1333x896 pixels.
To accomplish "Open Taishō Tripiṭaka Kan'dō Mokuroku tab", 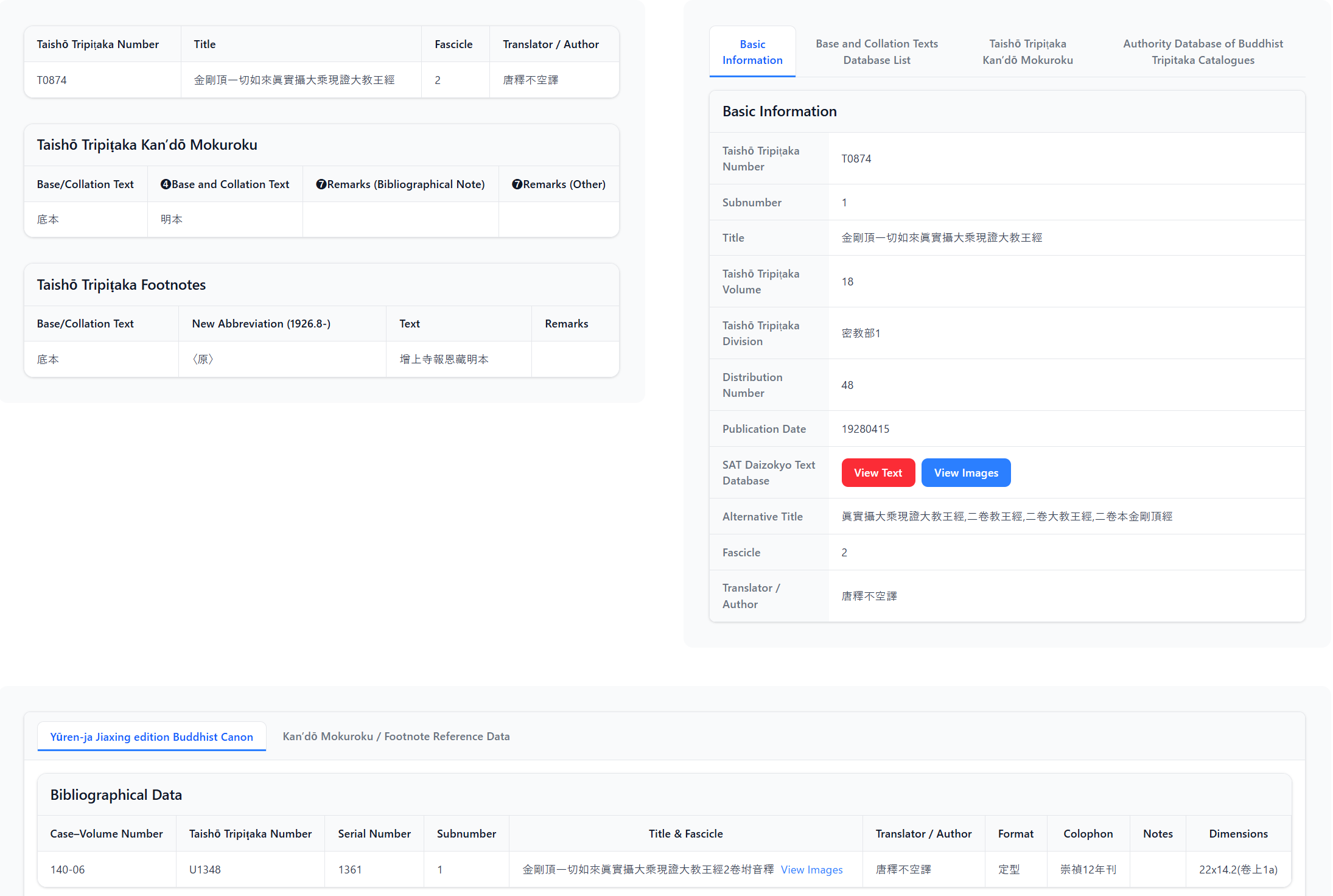I will tap(1027, 52).
